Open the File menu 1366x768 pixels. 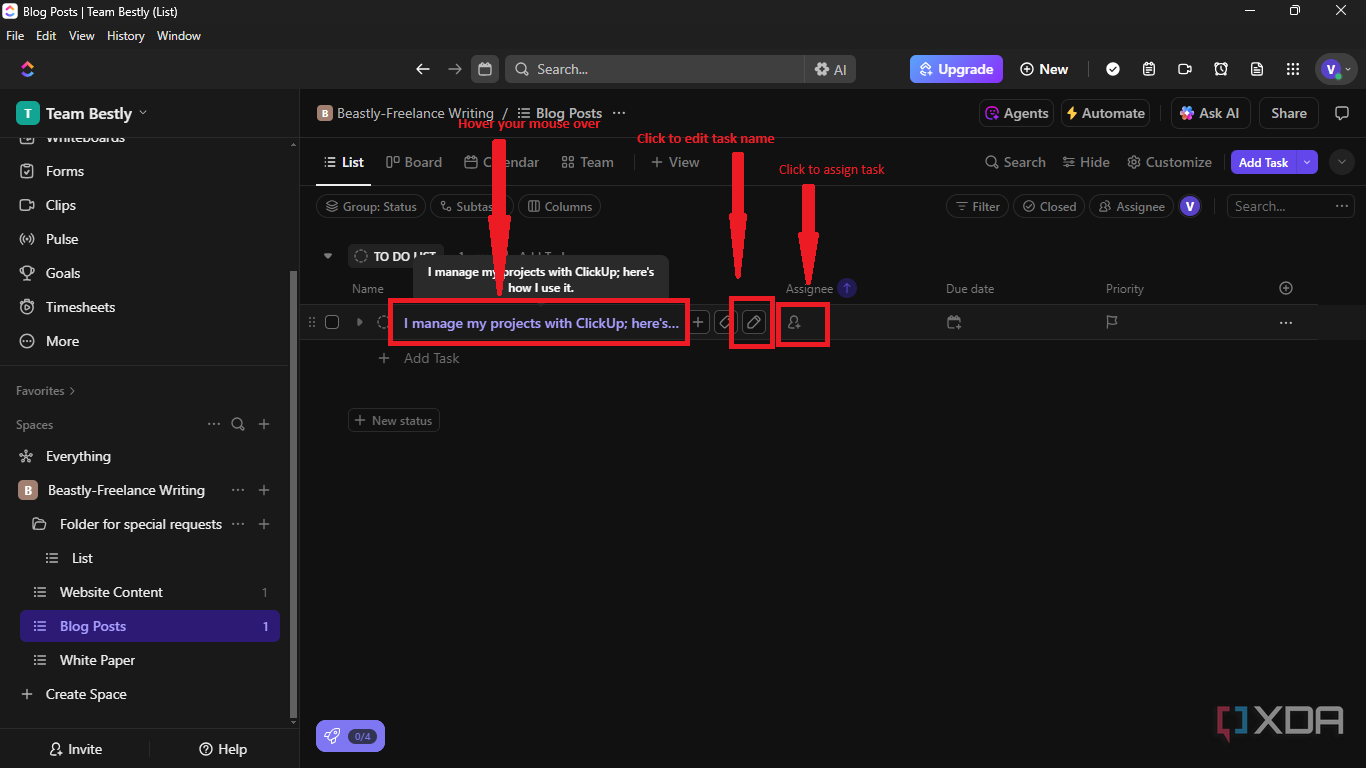click(x=15, y=36)
